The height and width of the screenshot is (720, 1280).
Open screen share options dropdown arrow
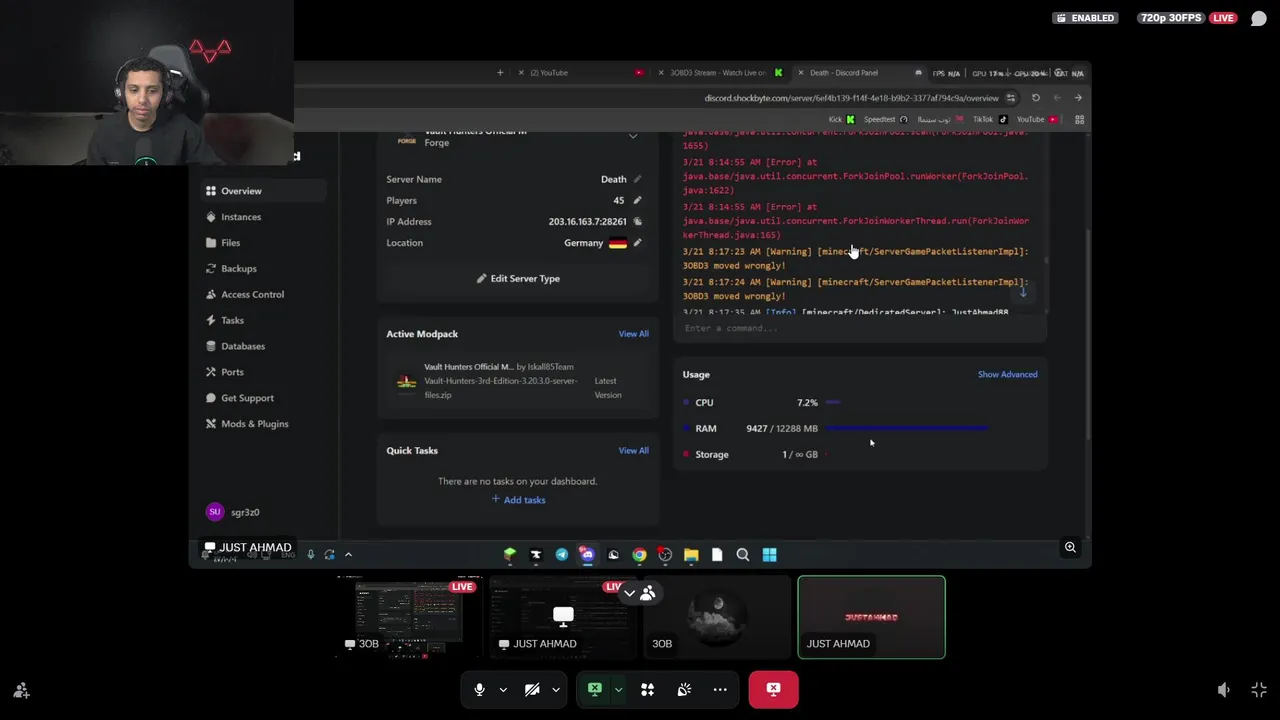tap(618, 690)
